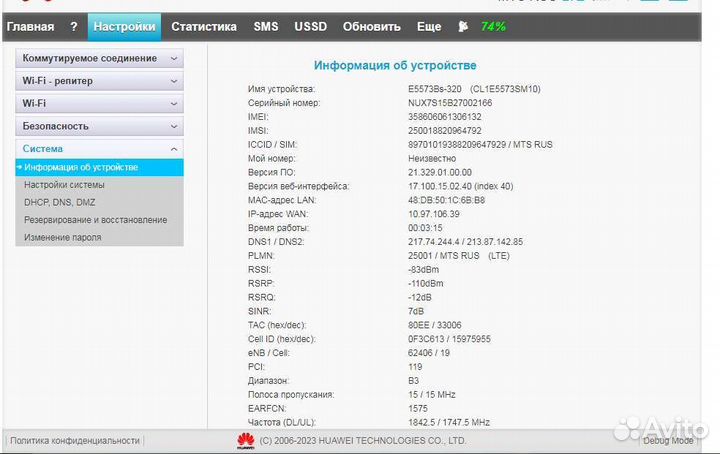Screen dimensions: 720x454
Task: Click the IMEI value 358606061306132
Action: pyautogui.click(x=444, y=117)
